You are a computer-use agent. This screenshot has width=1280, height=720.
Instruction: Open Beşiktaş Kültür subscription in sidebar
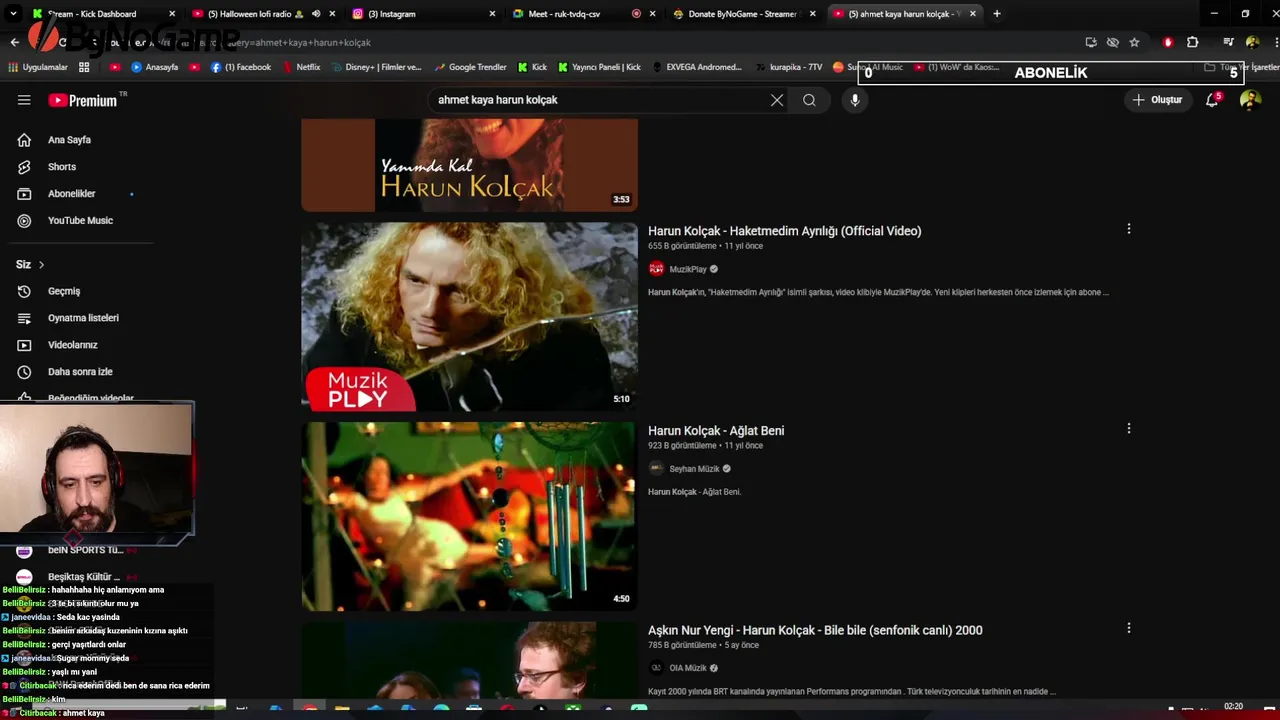click(83, 577)
